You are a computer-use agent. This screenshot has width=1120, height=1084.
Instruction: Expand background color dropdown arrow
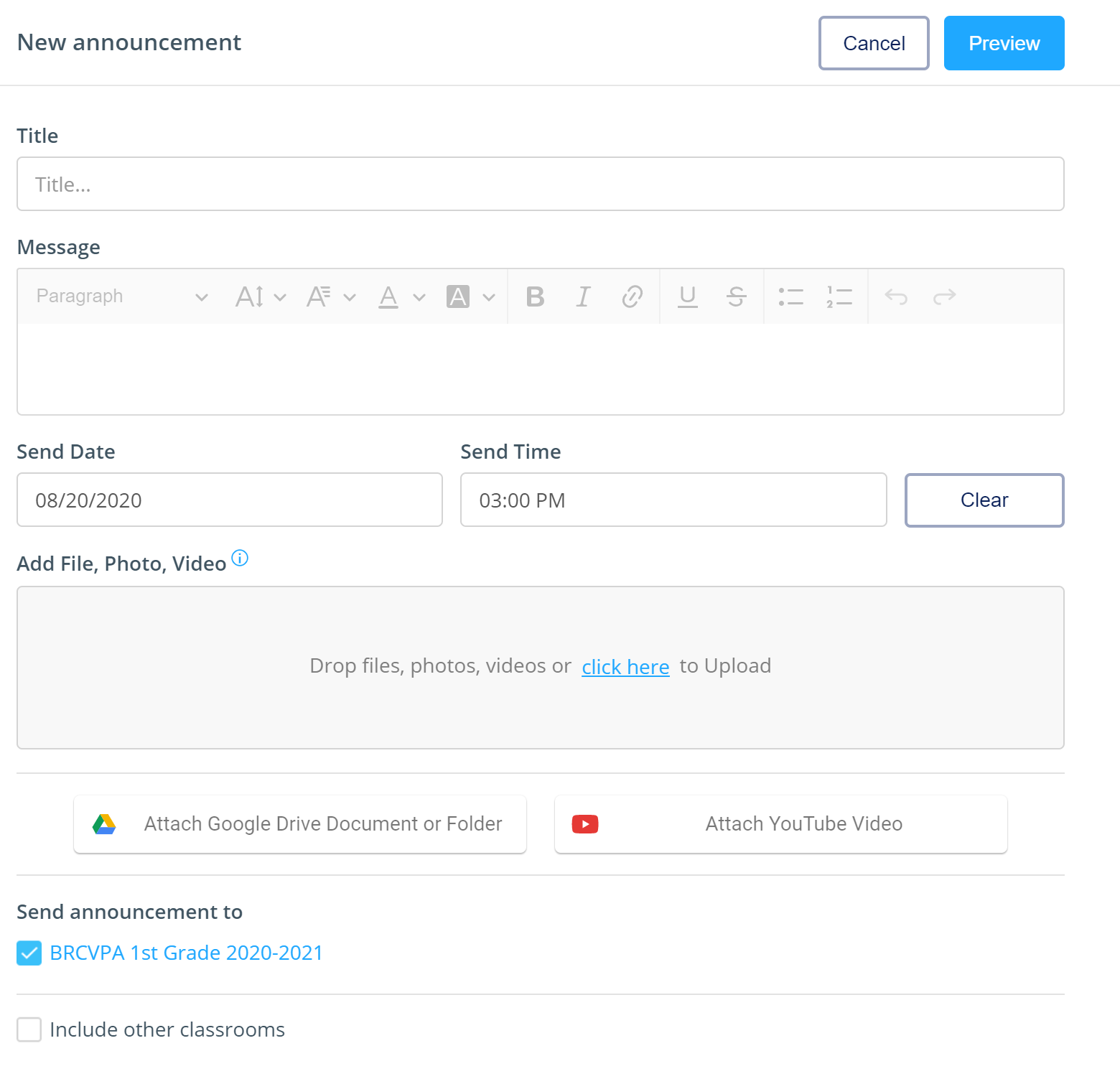[x=489, y=297]
